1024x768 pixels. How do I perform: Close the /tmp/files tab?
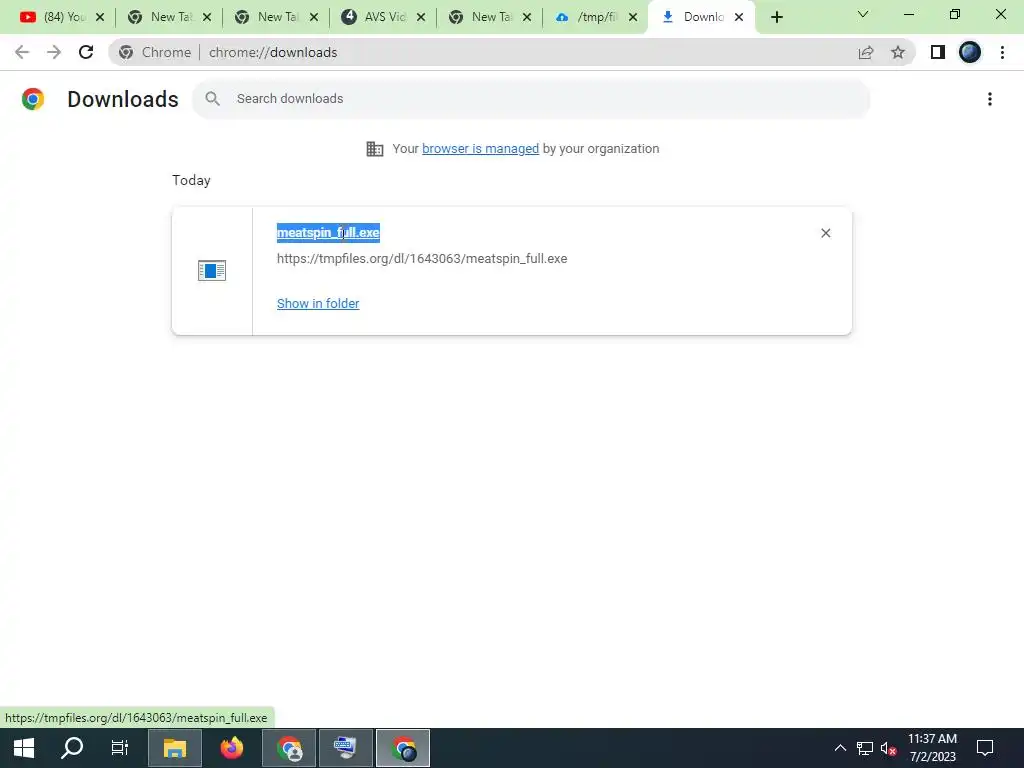pos(633,18)
